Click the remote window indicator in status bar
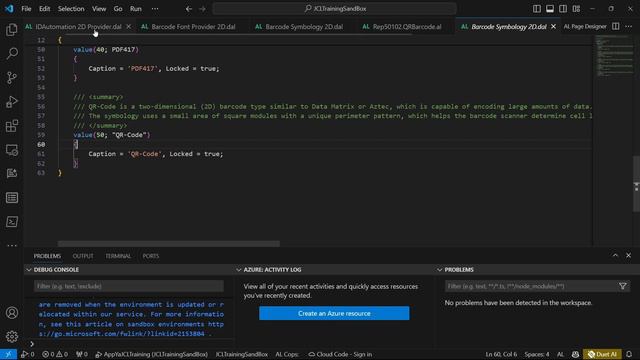Screen dimensions: 640x360 pyautogui.click(x=8, y=354)
